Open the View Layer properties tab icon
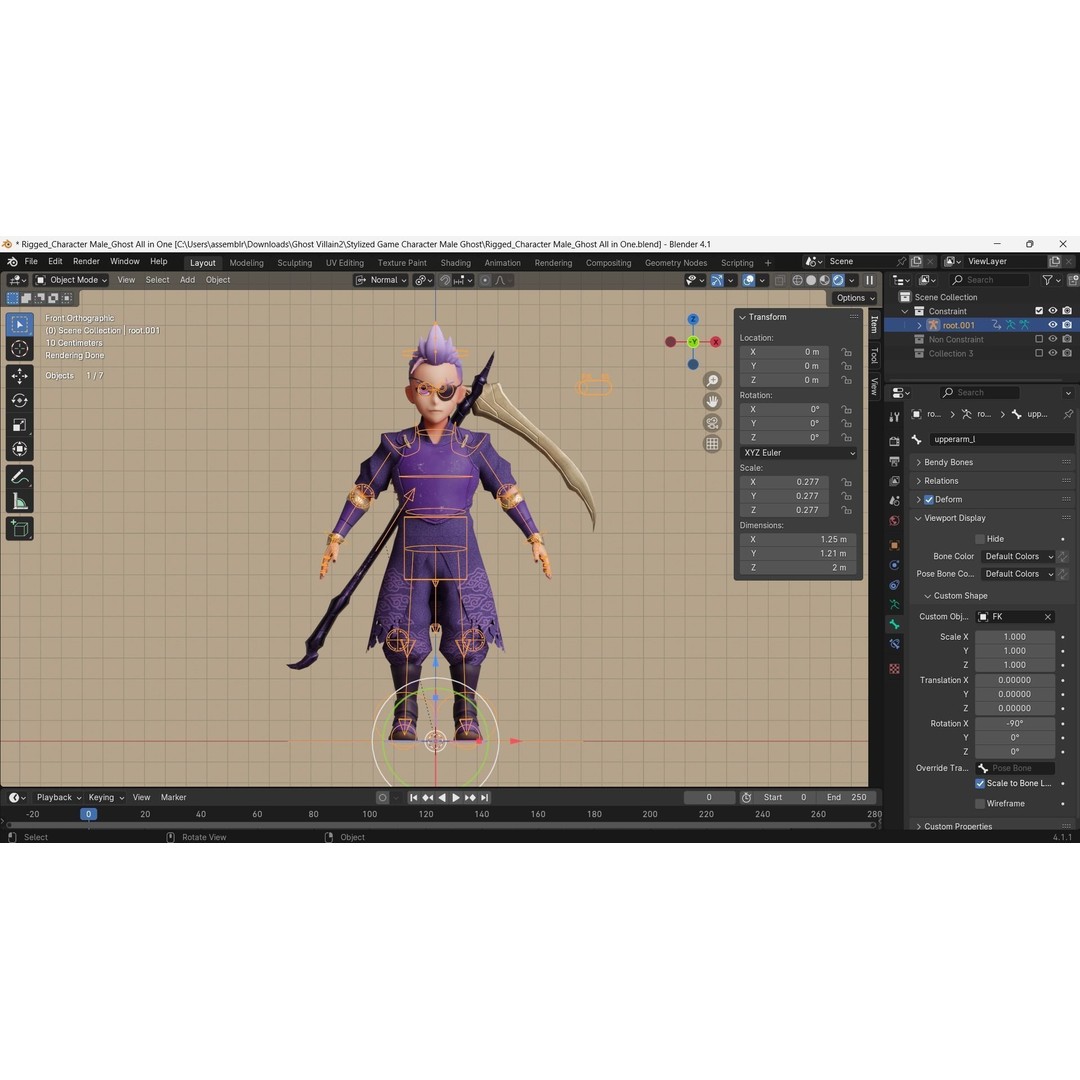Image resolution: width=1080 pixels, height=1080 pixels. click(x=894, y=481)
